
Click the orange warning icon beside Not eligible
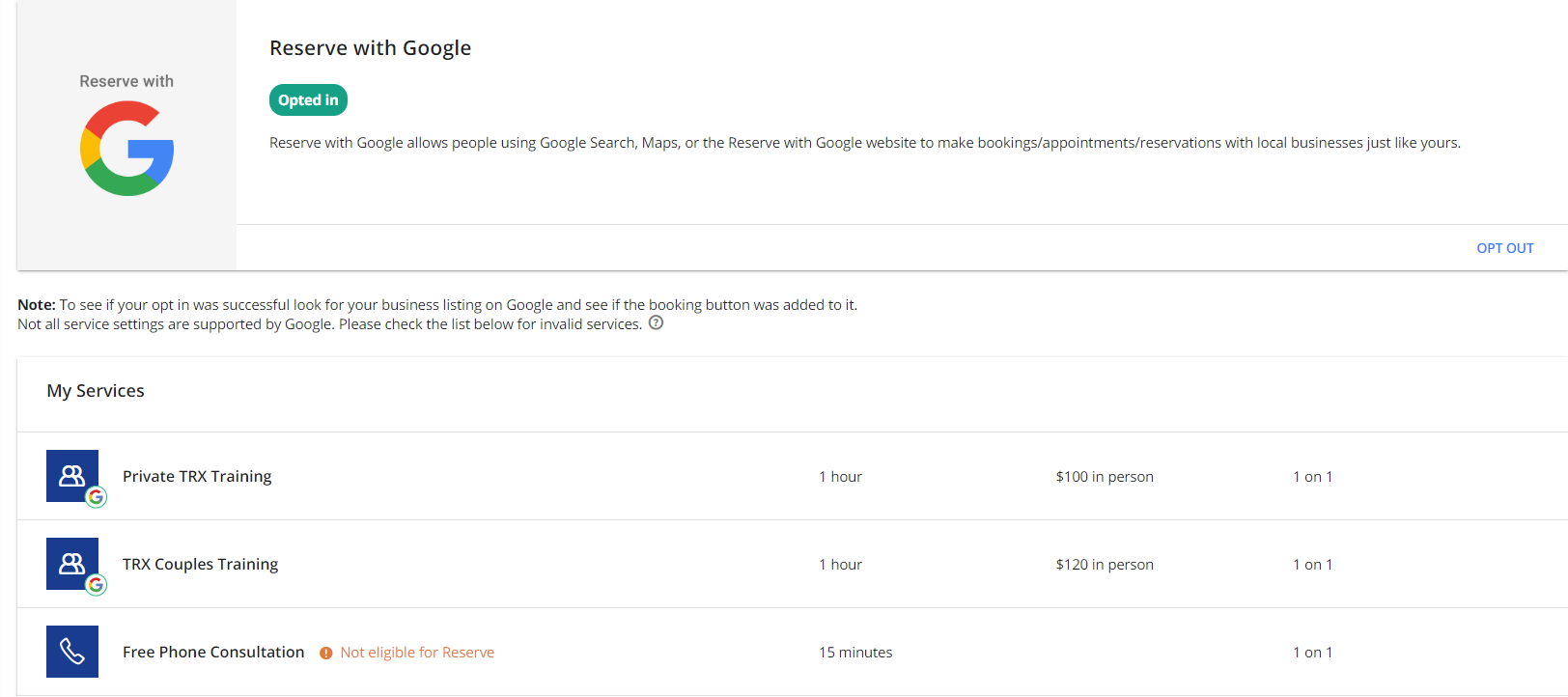pyautogui.click(x=326, y=653)
